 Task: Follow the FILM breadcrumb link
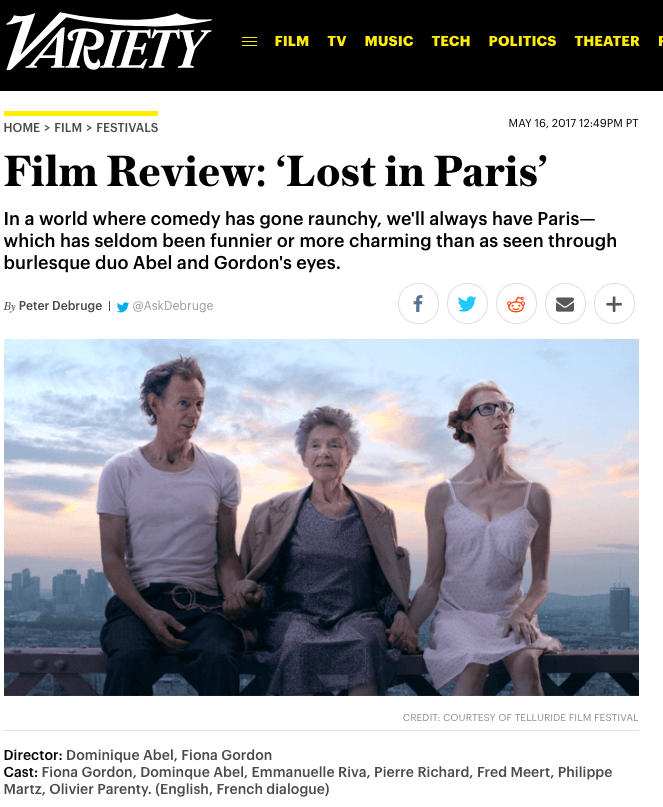pyautogui.click(x=68, y=128)
